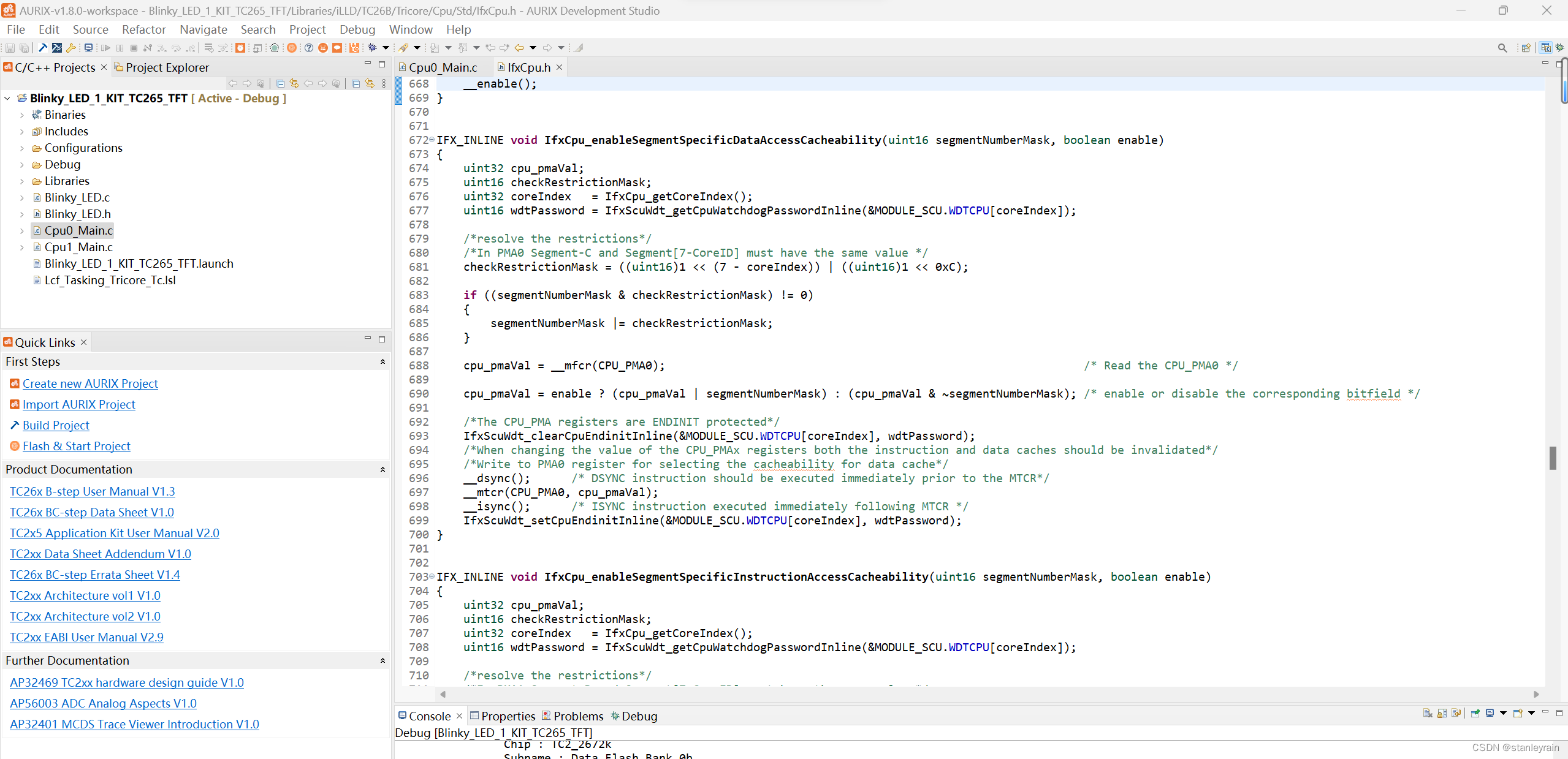
Task: Click the toolbar search magnifier icon
Action: coord(1502,48)
